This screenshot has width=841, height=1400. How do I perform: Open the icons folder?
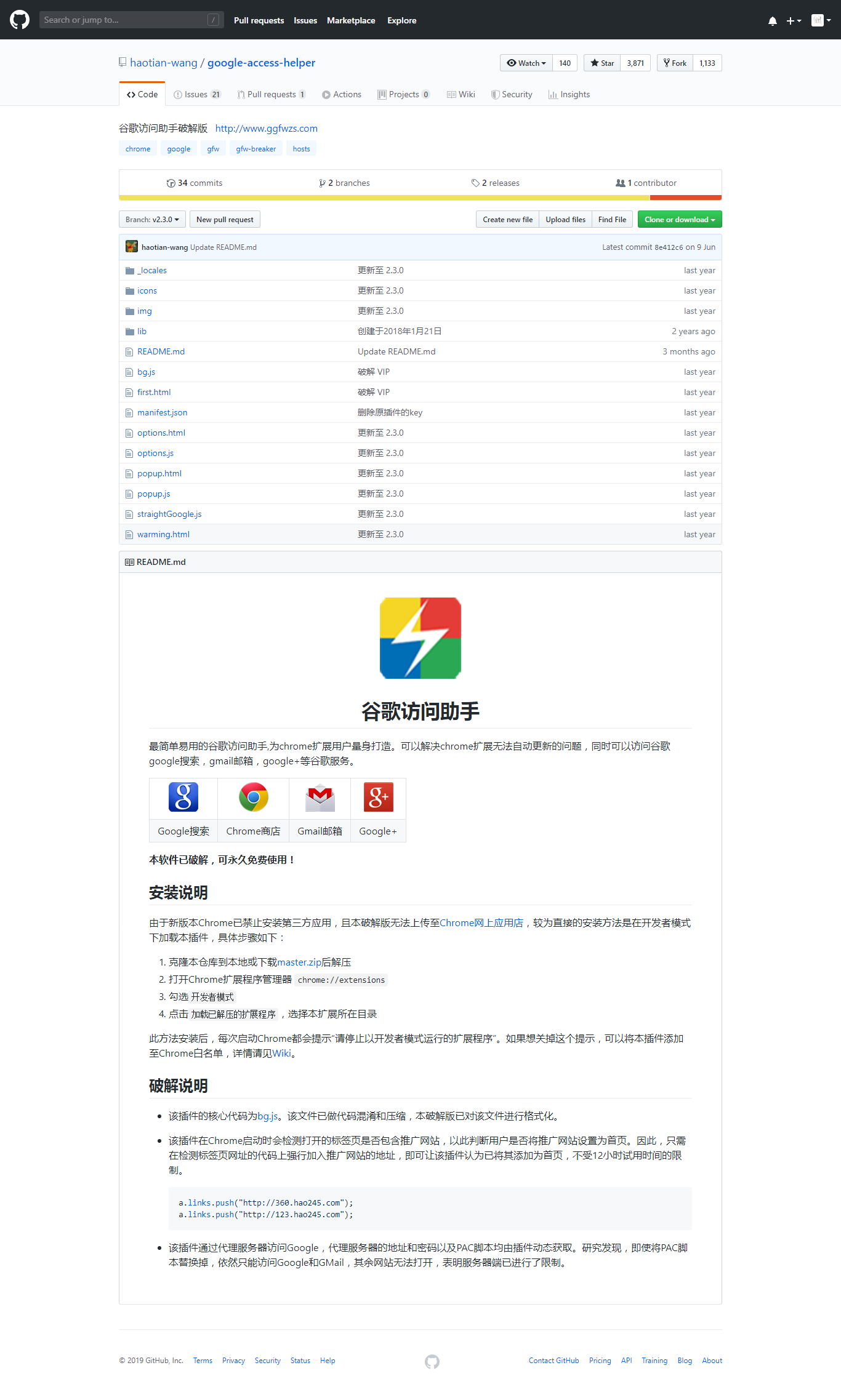147,290
